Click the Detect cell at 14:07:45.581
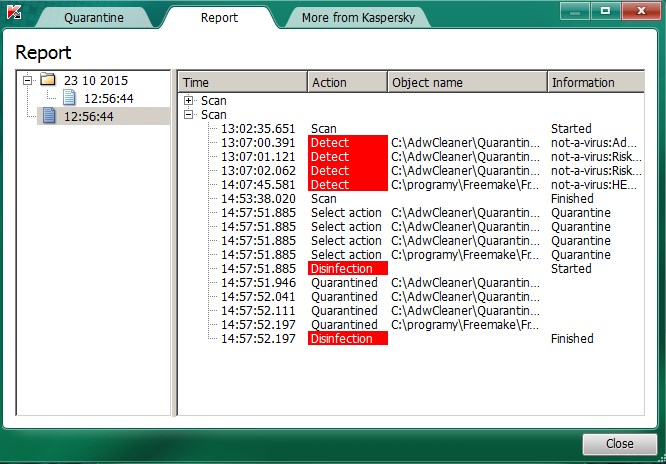This screenshot has width=666, height=464. (x=347, y=184)
